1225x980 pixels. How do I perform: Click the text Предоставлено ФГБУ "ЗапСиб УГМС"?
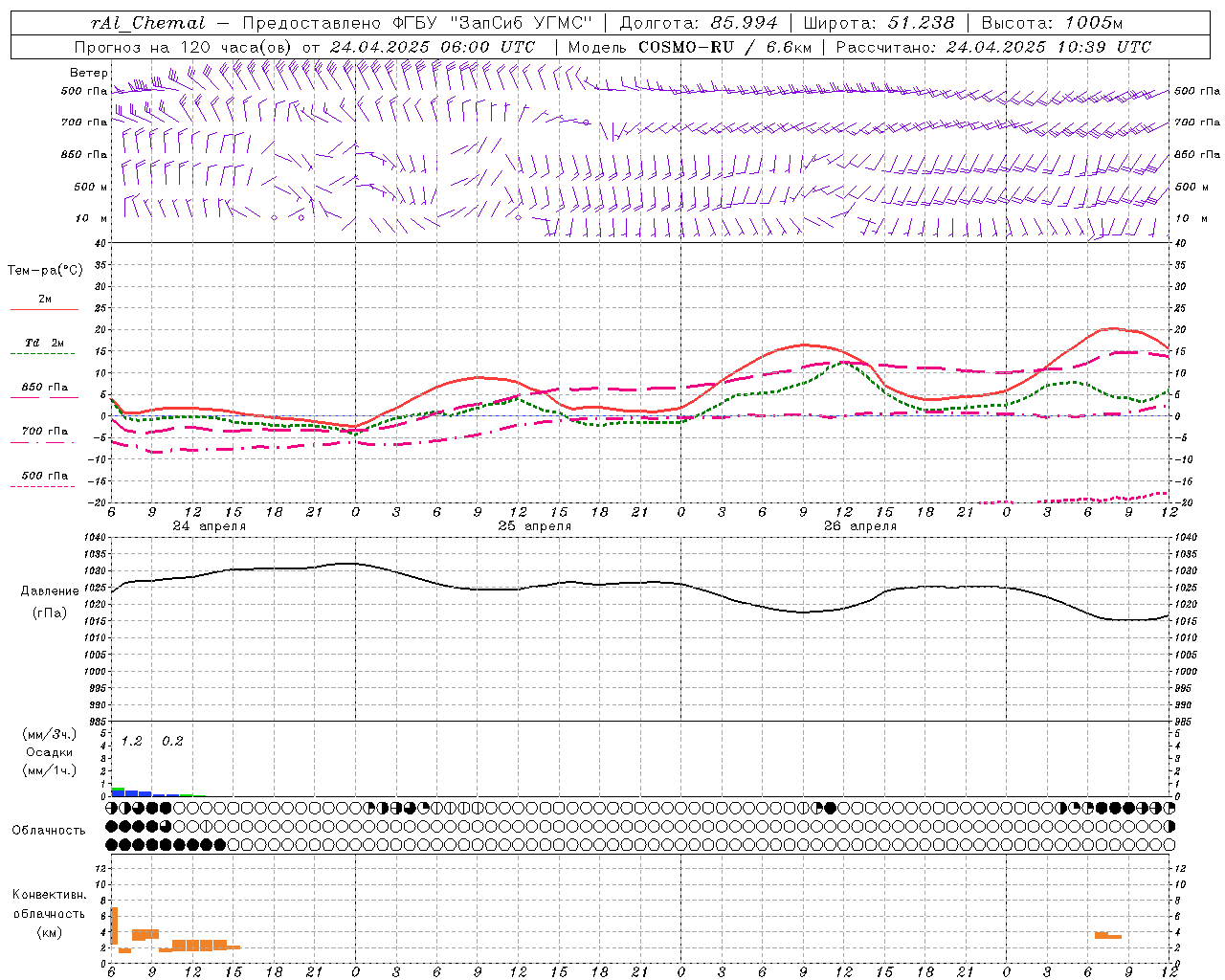[x=417, y=23]
